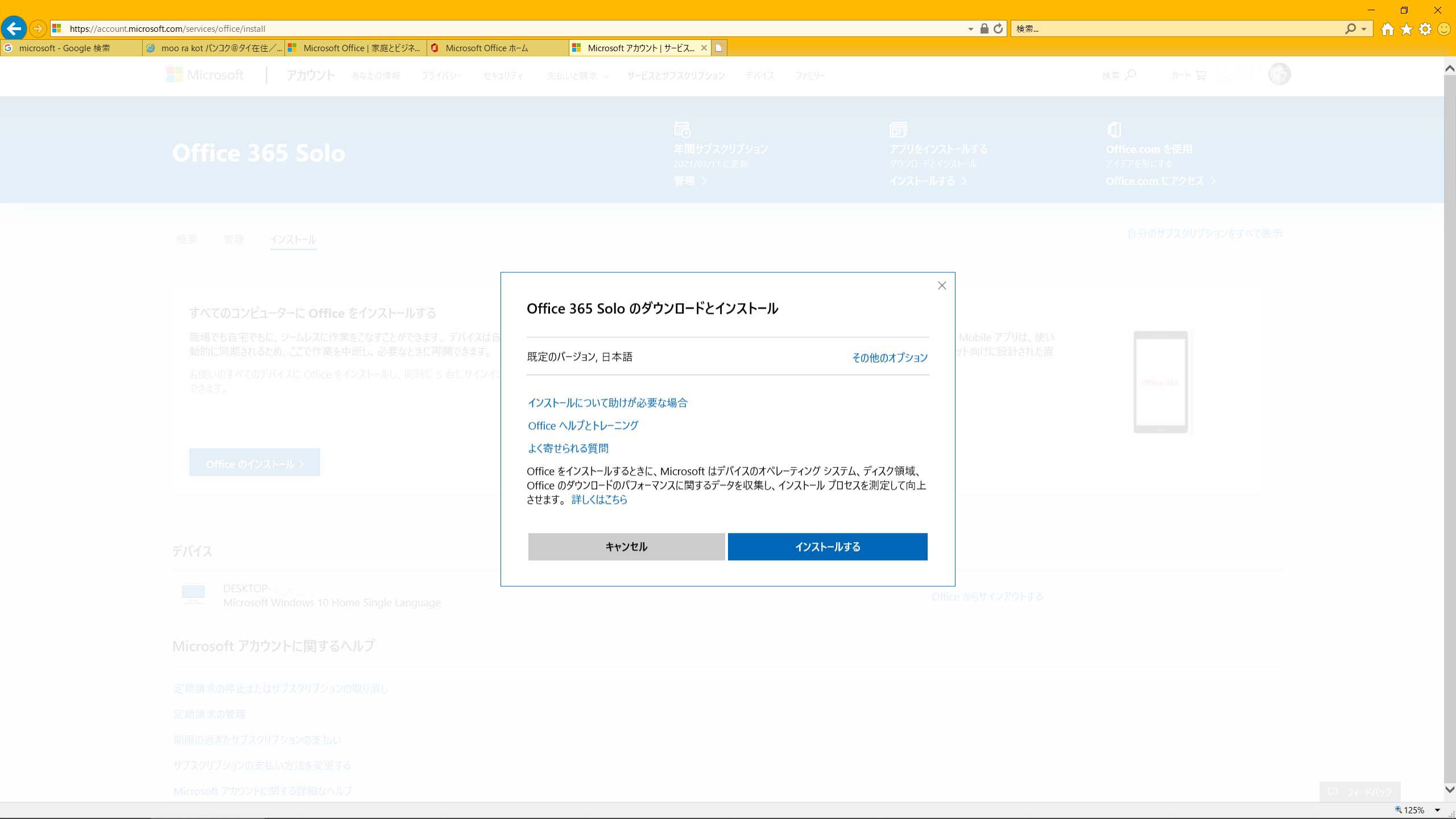Screen dimensions: 1456x819
Task: Click the scrollbar up arrow
Action: coord(1450,68)
